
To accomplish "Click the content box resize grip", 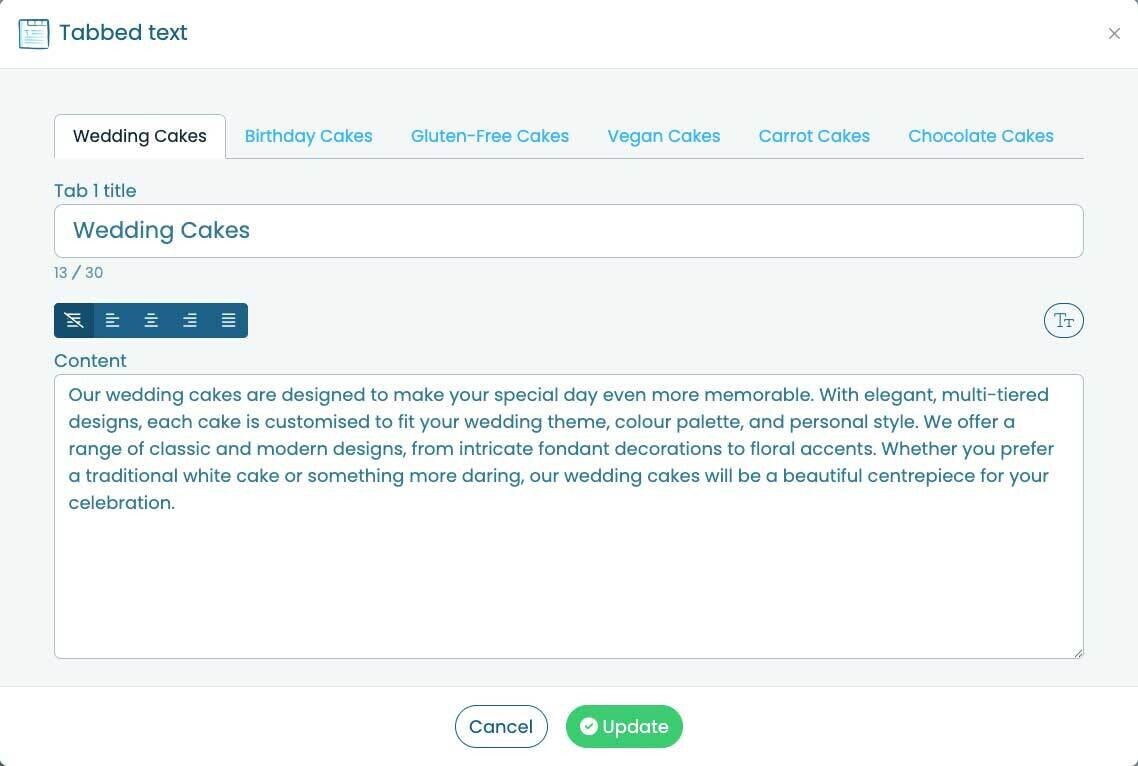I will [x=1078, y=652].
